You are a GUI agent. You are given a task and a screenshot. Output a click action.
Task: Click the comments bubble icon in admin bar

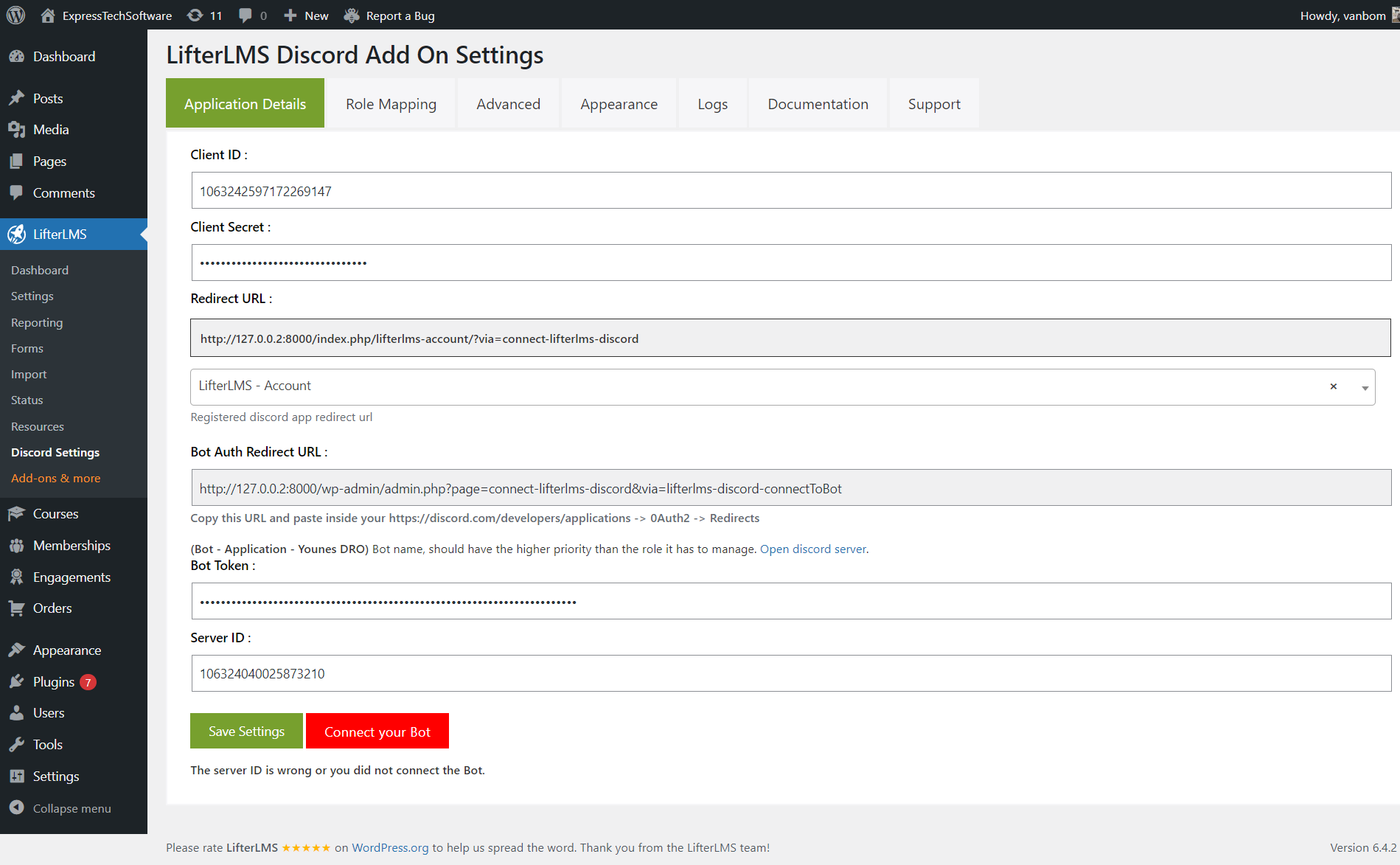click(245, 15)
